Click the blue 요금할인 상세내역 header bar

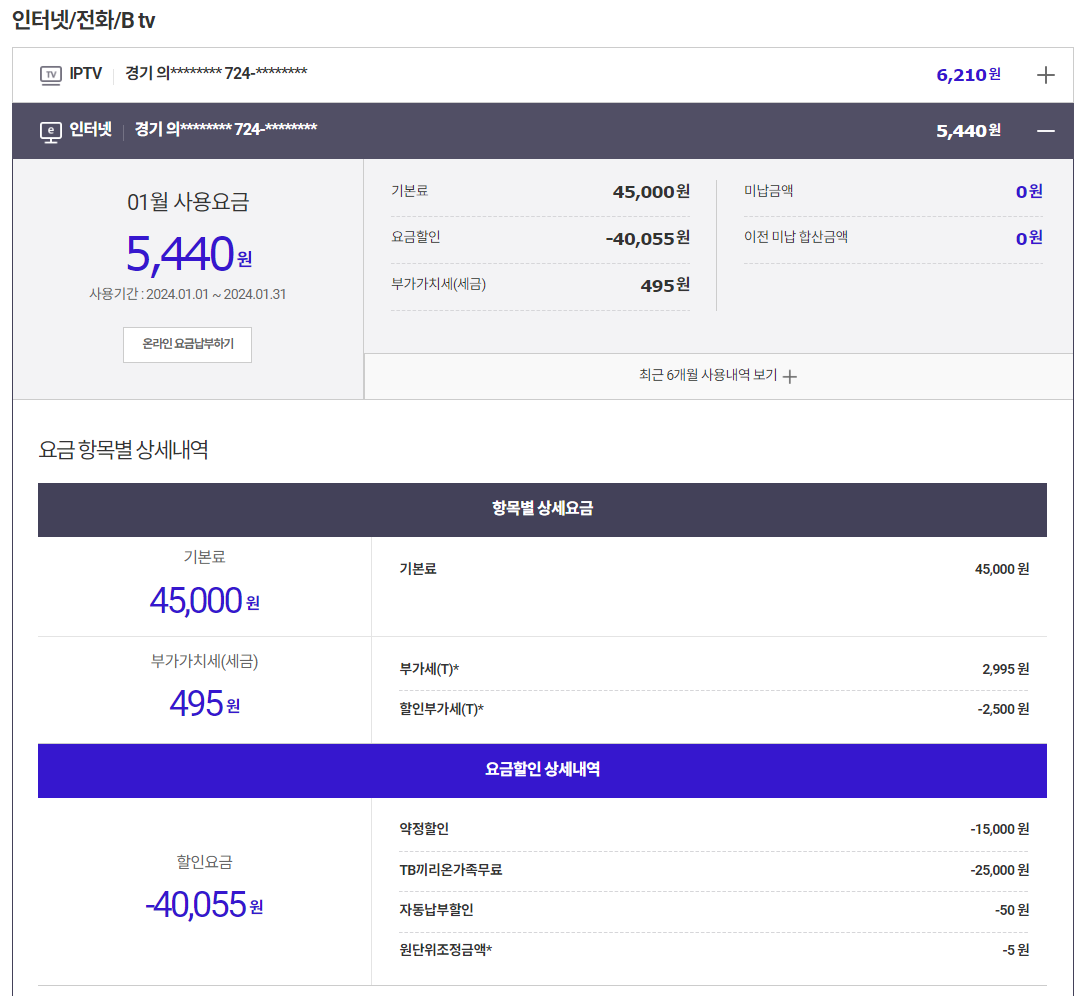(542, 770)
